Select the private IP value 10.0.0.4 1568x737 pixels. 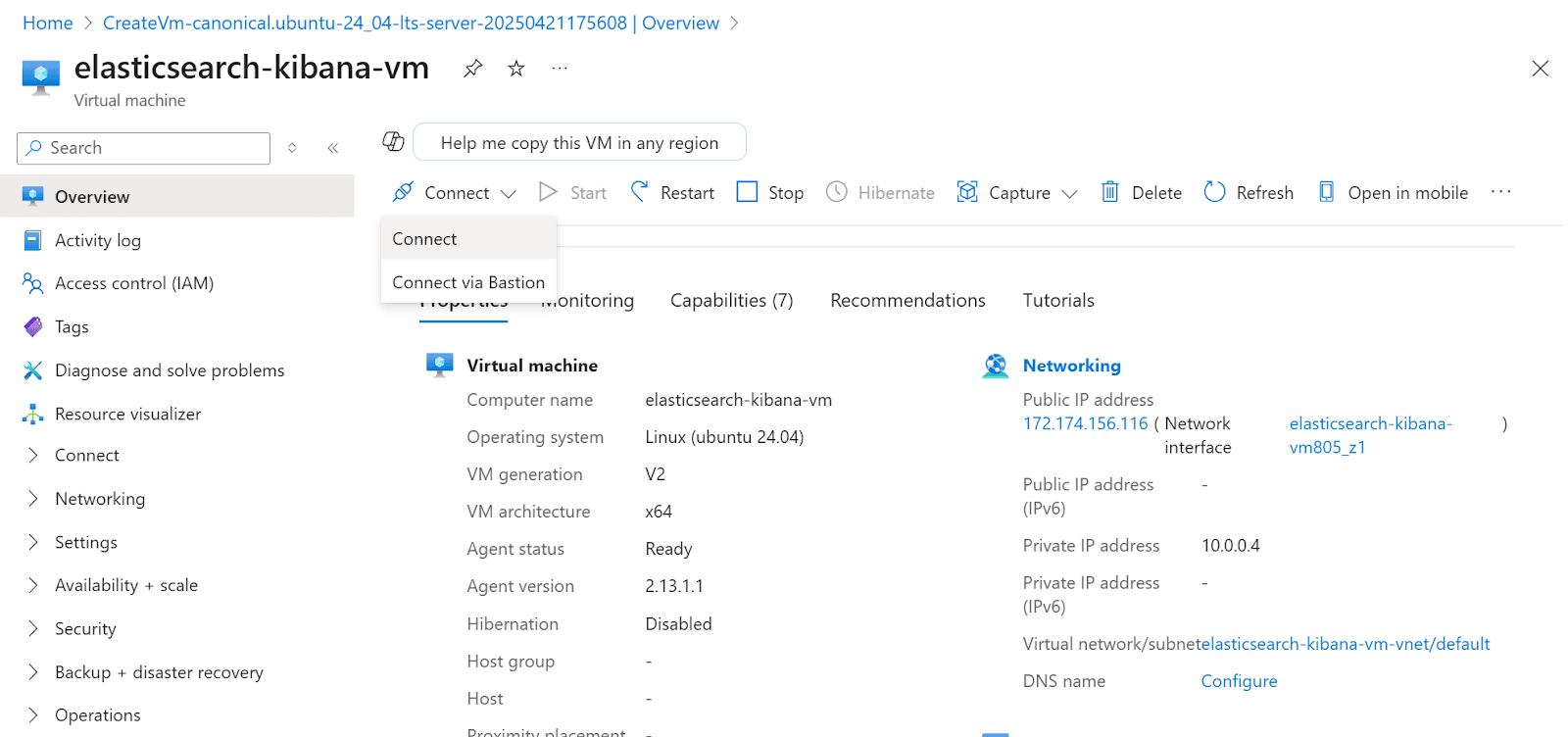(x=1231, y=546)
